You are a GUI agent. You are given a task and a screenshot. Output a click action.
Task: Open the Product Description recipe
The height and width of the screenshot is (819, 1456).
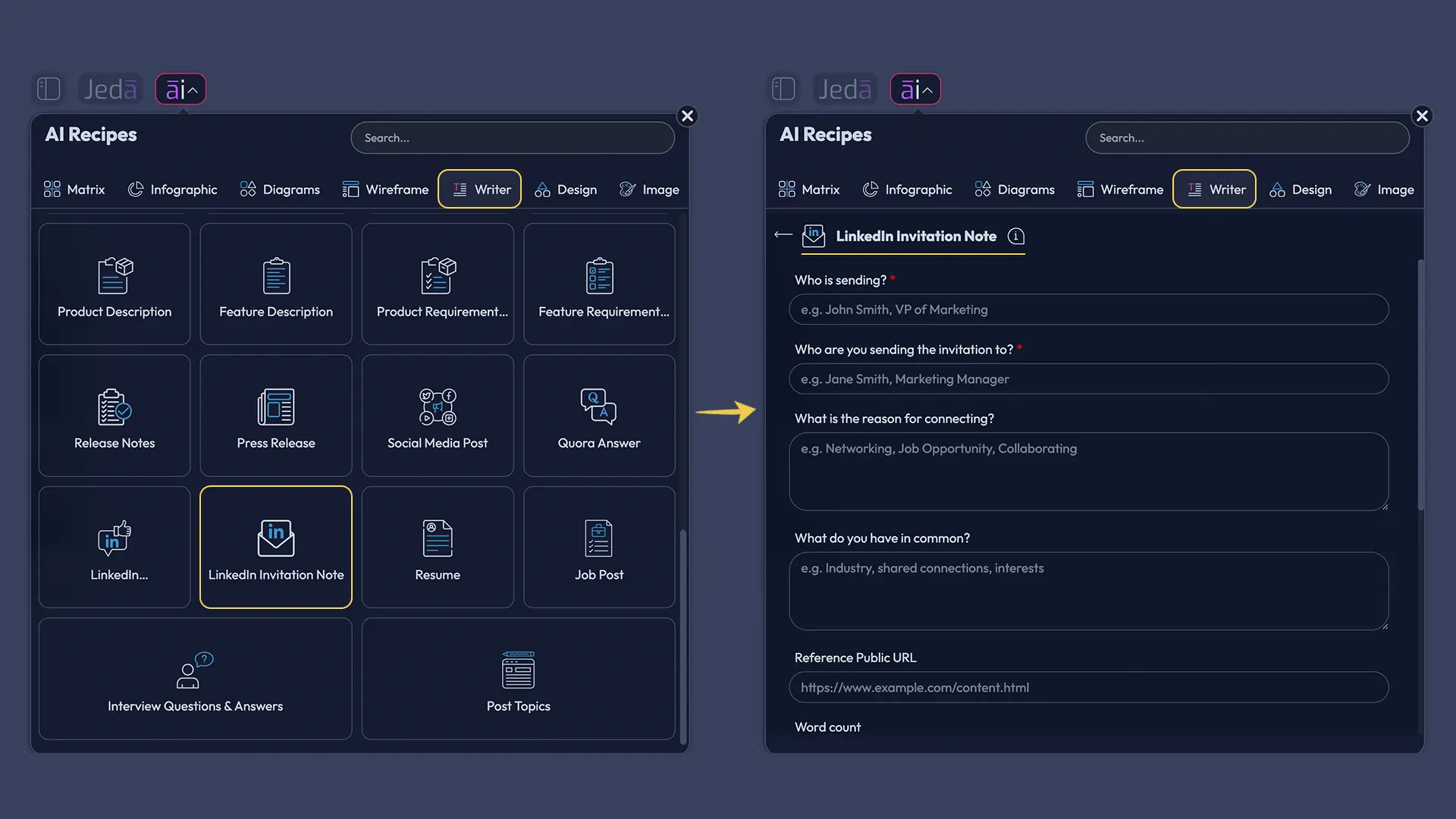coord(115,284)
